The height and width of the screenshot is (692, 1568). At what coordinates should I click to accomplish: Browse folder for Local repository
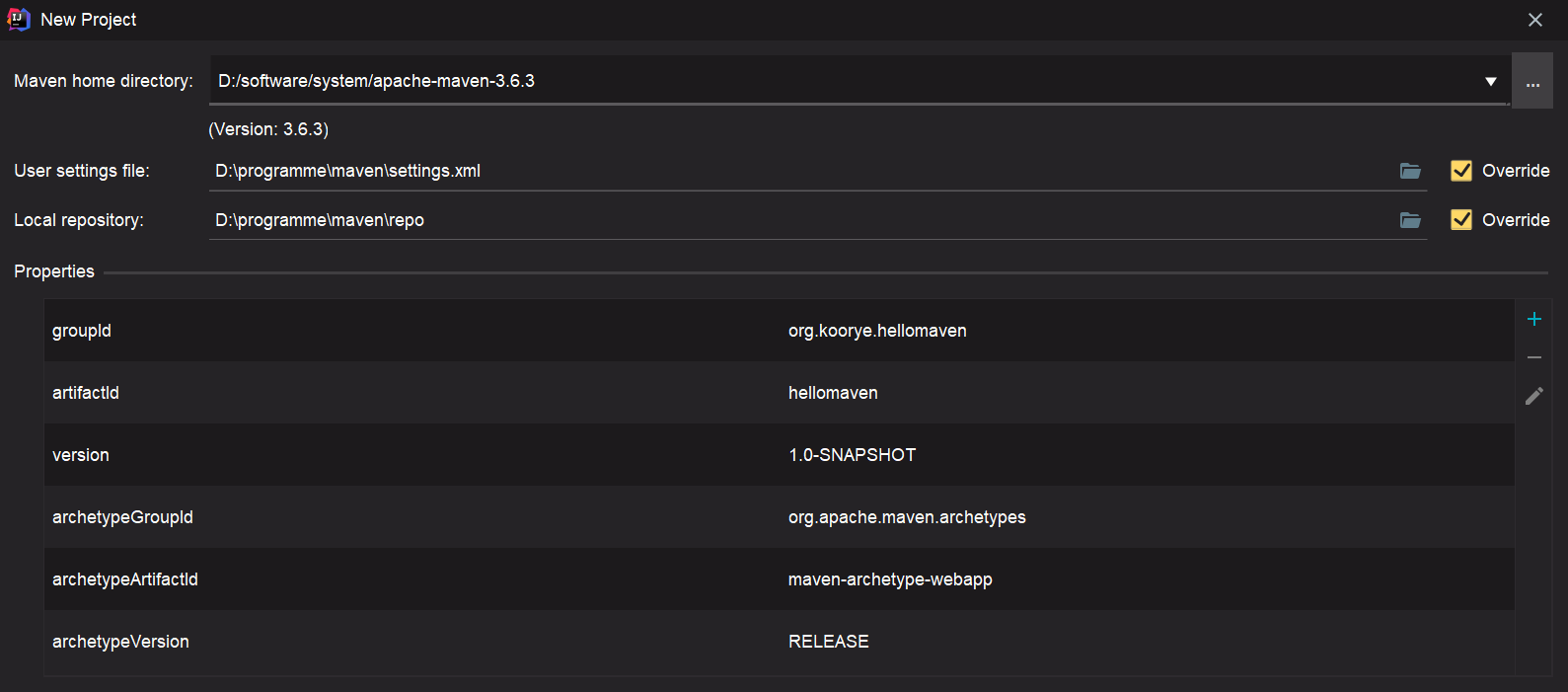pos(1410,220)
